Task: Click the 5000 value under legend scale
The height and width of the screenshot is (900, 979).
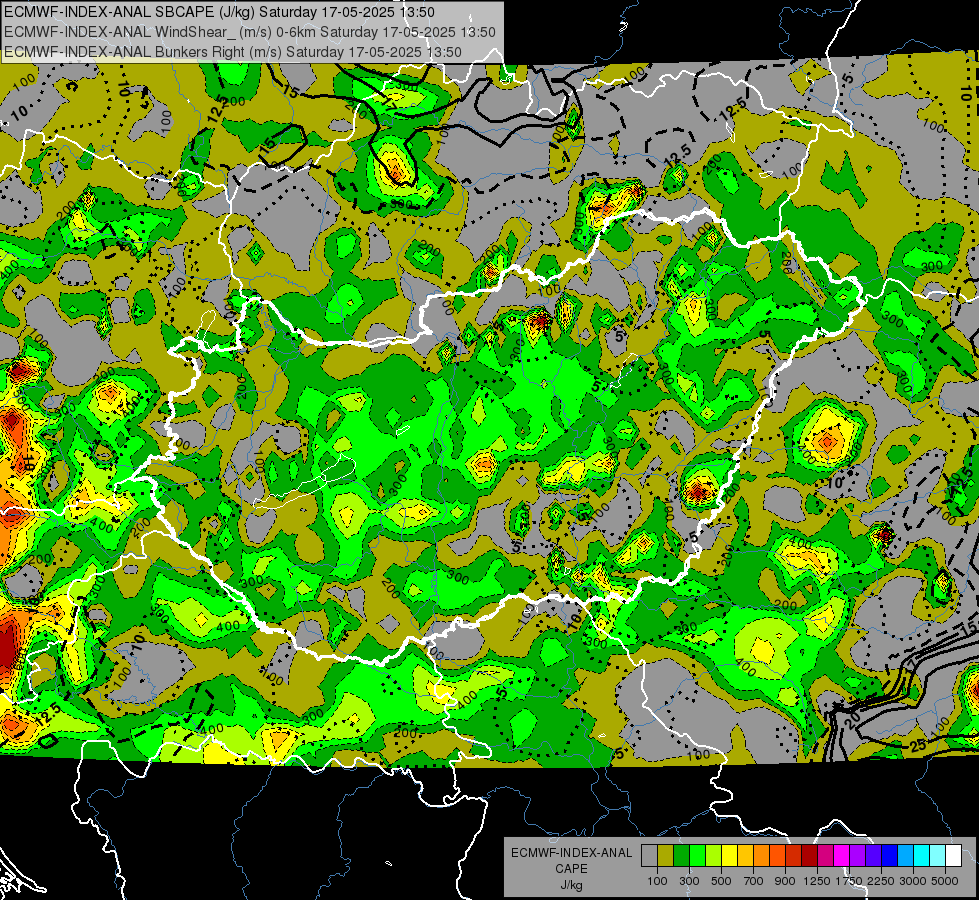Action: (945, 881)
